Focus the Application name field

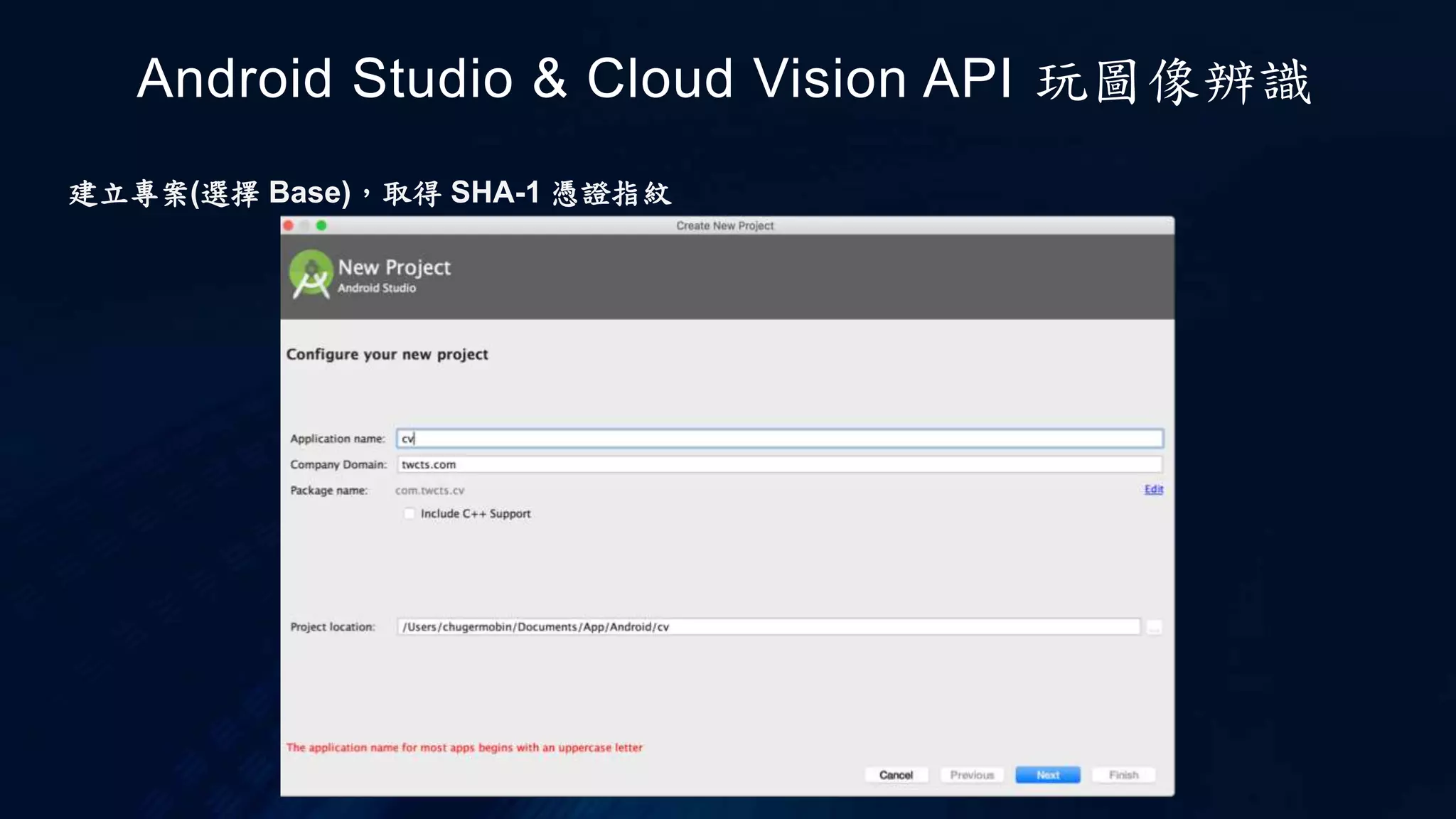click(x=780, y=439)
